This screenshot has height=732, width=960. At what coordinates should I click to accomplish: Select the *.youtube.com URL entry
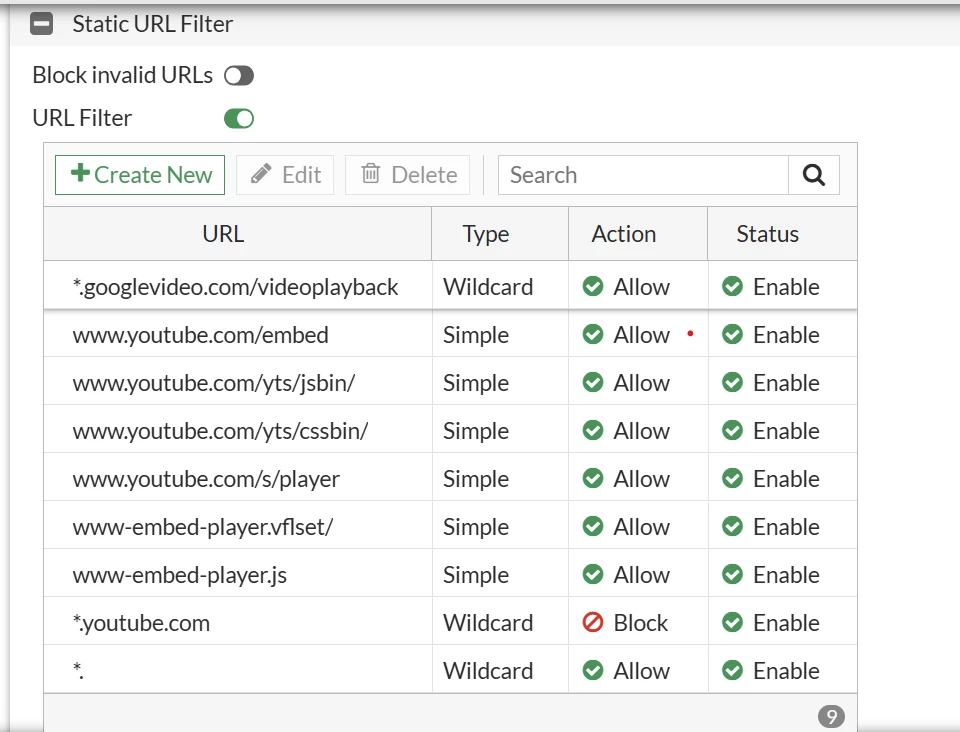[x=141, y=623]
